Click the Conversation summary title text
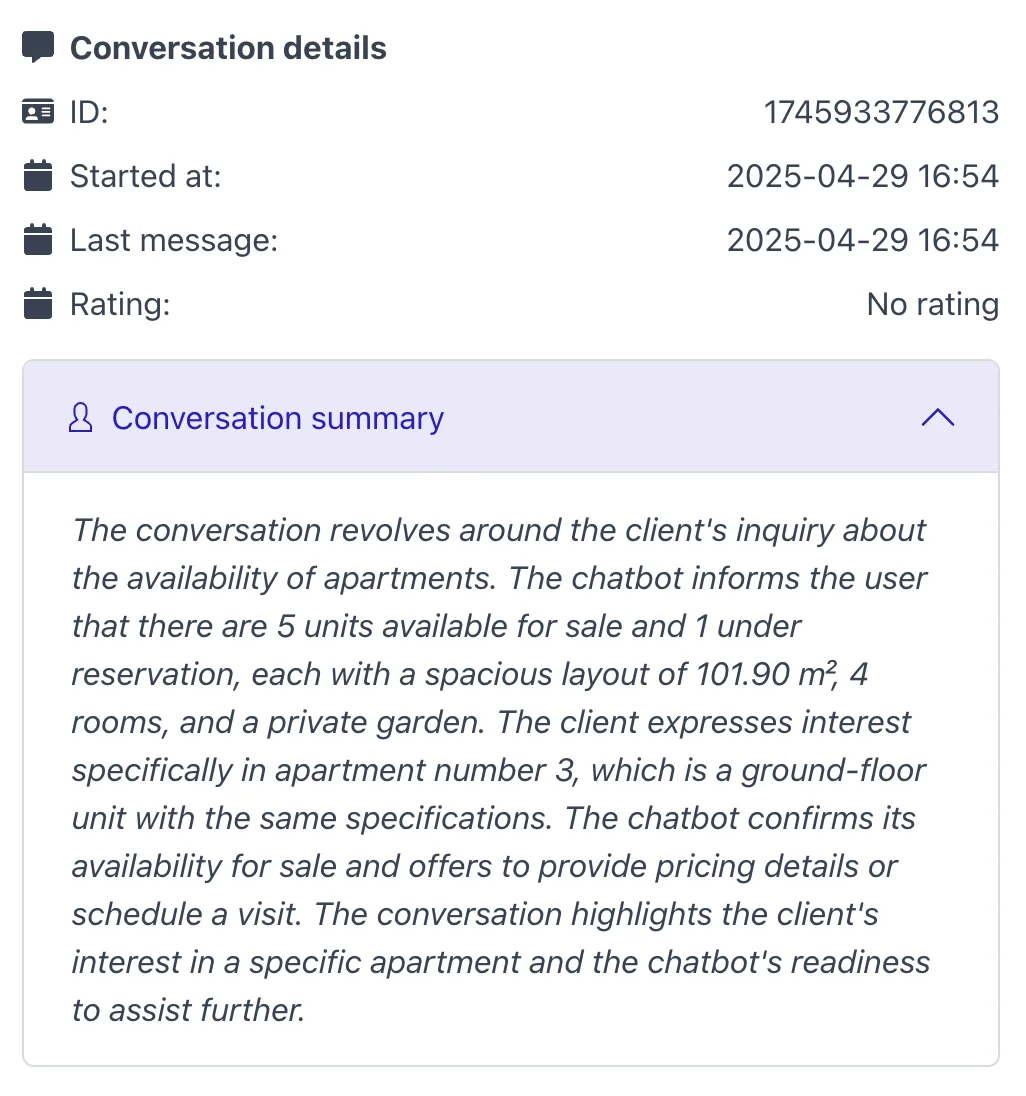The image size is (1026, 1096). (277, 418)
